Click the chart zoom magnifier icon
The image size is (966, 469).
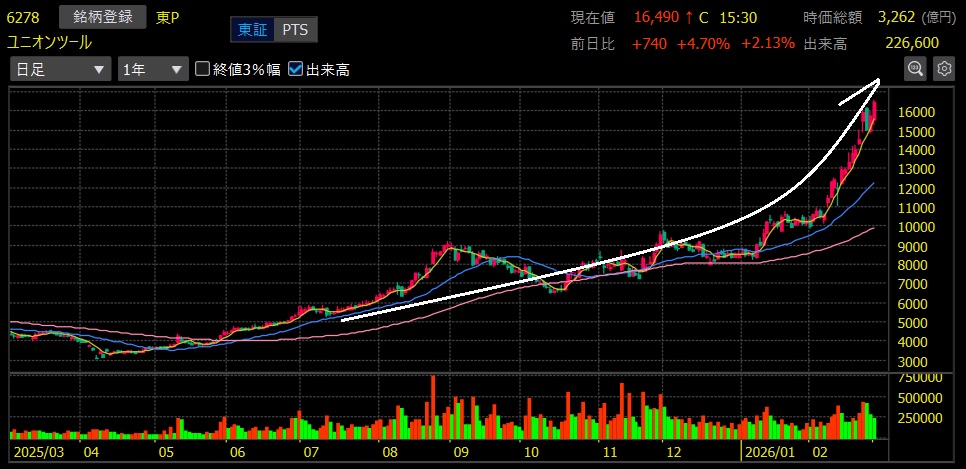tap(915, 68)
